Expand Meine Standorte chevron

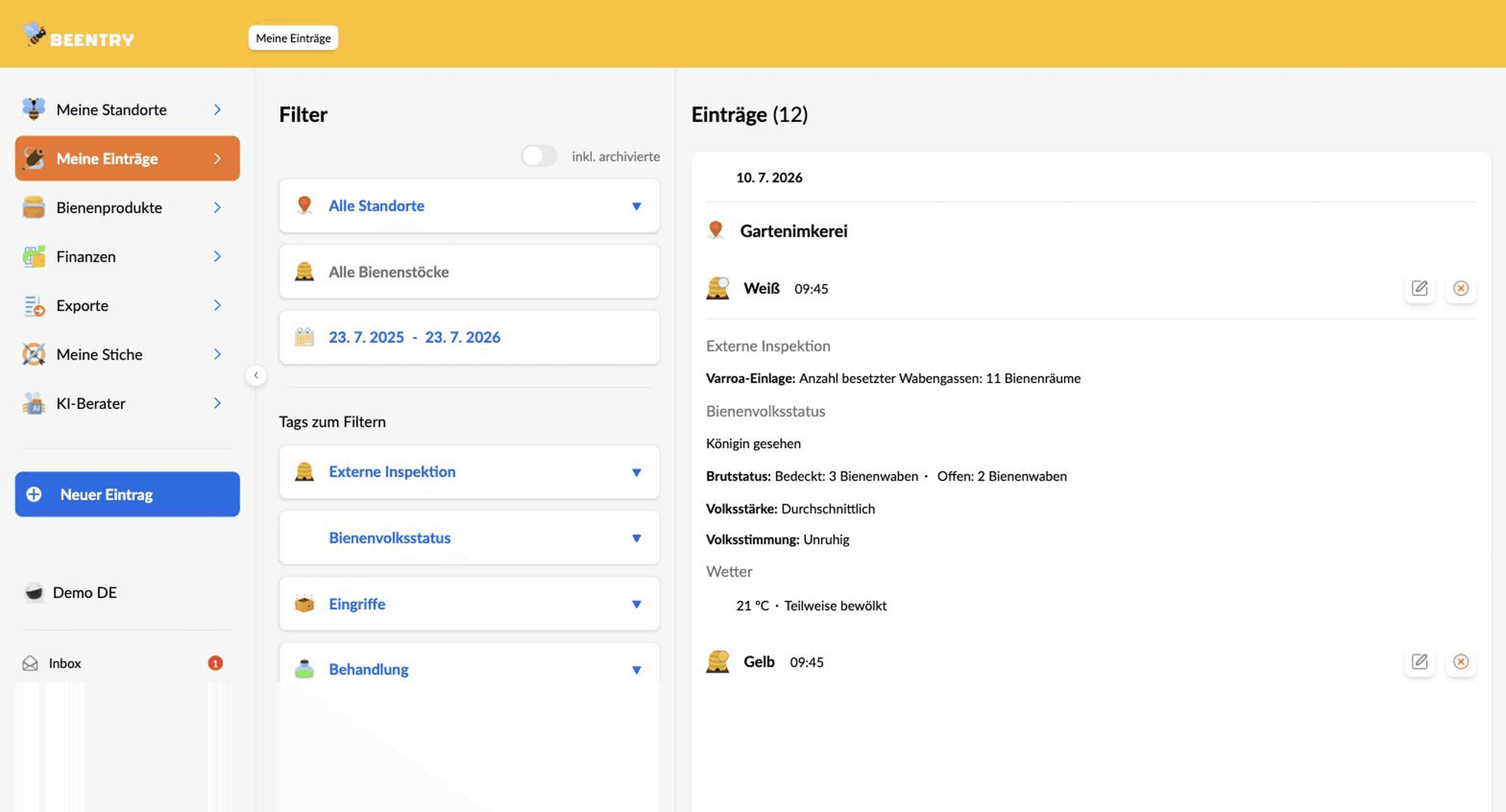pos(217,110)
